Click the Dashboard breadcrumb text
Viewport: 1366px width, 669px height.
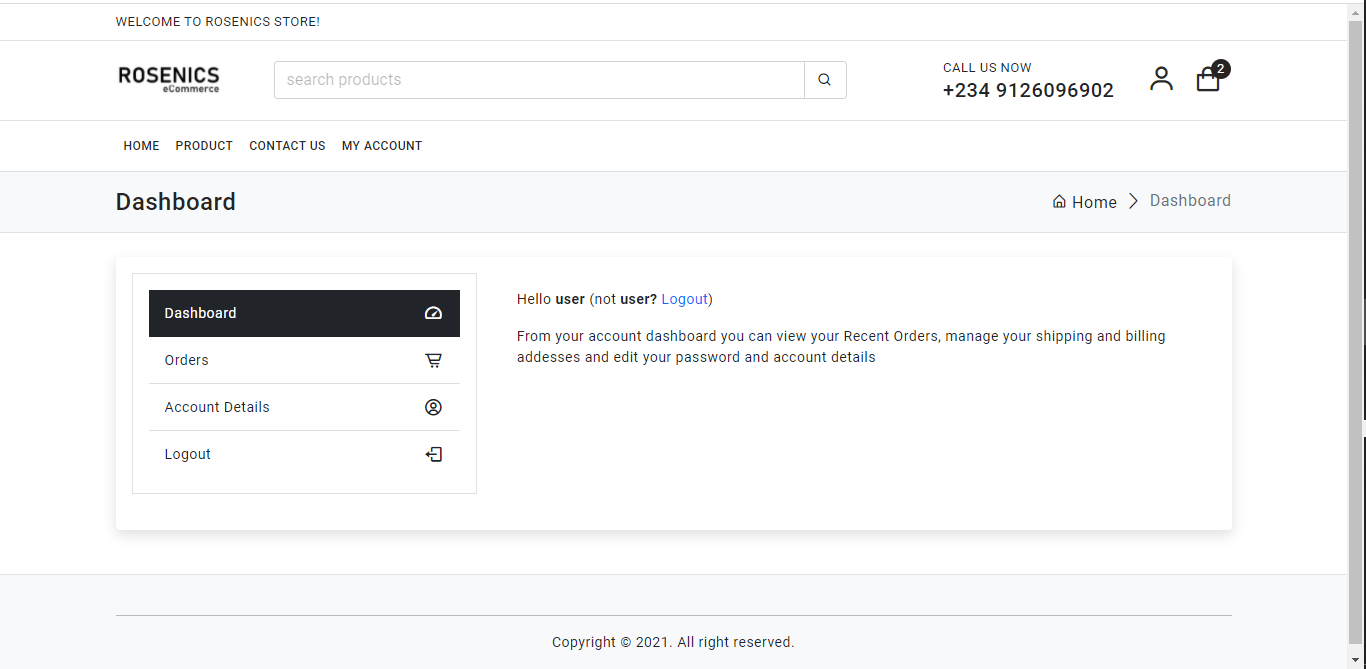pos(1190,201)
